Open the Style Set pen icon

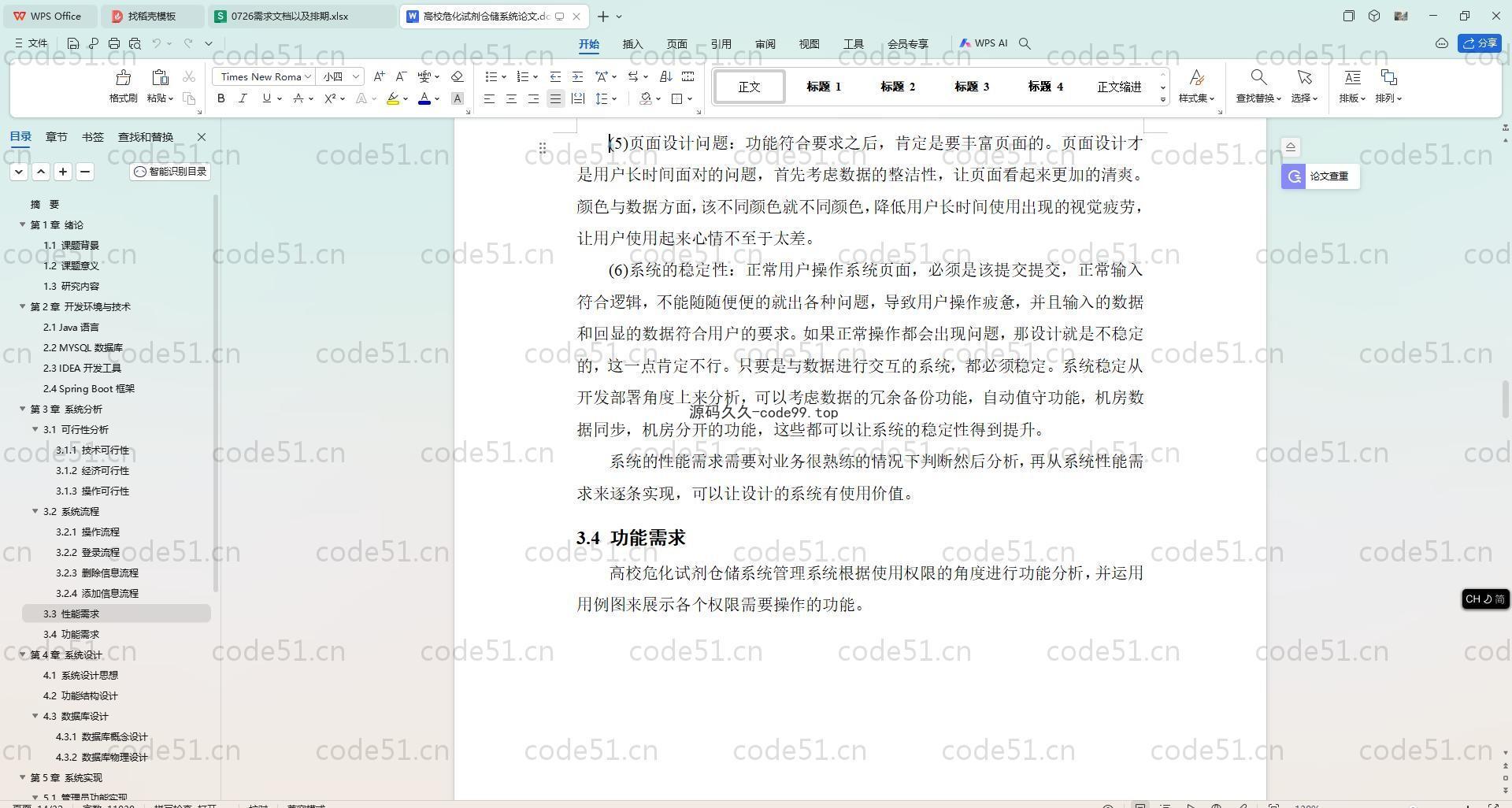point(1196,77)
